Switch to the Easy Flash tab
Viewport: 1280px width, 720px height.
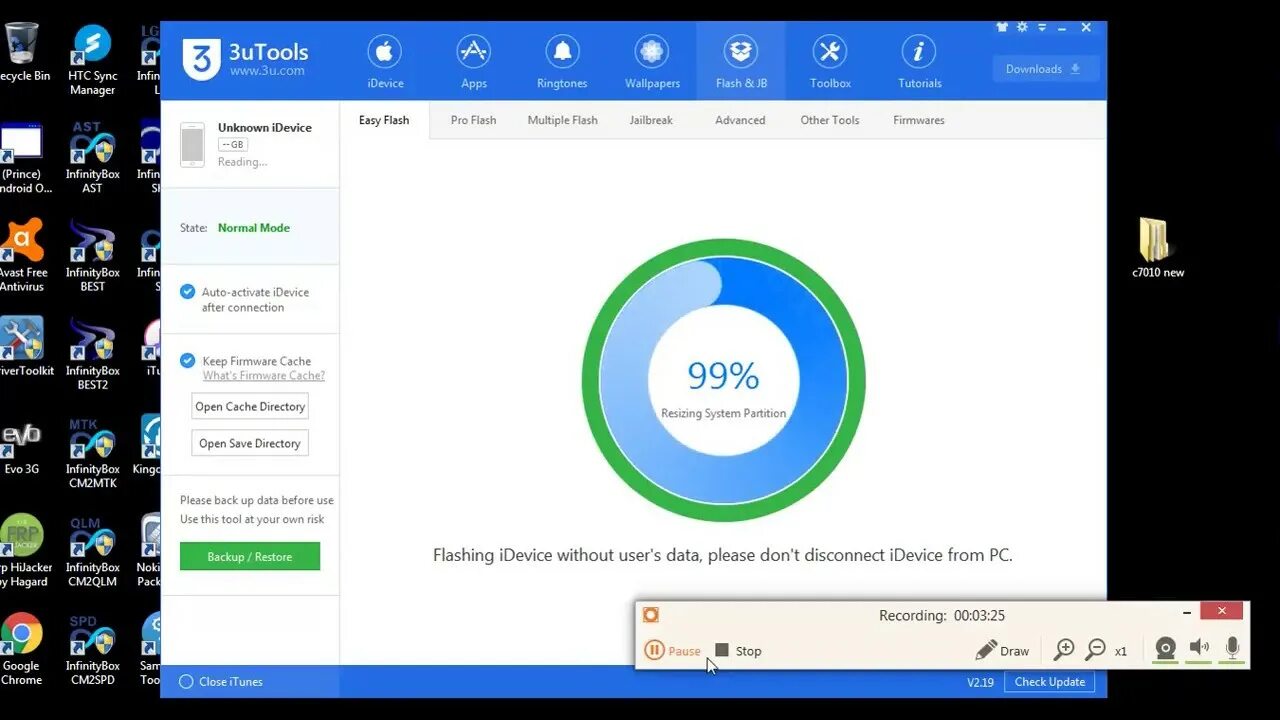pos(384,120)
